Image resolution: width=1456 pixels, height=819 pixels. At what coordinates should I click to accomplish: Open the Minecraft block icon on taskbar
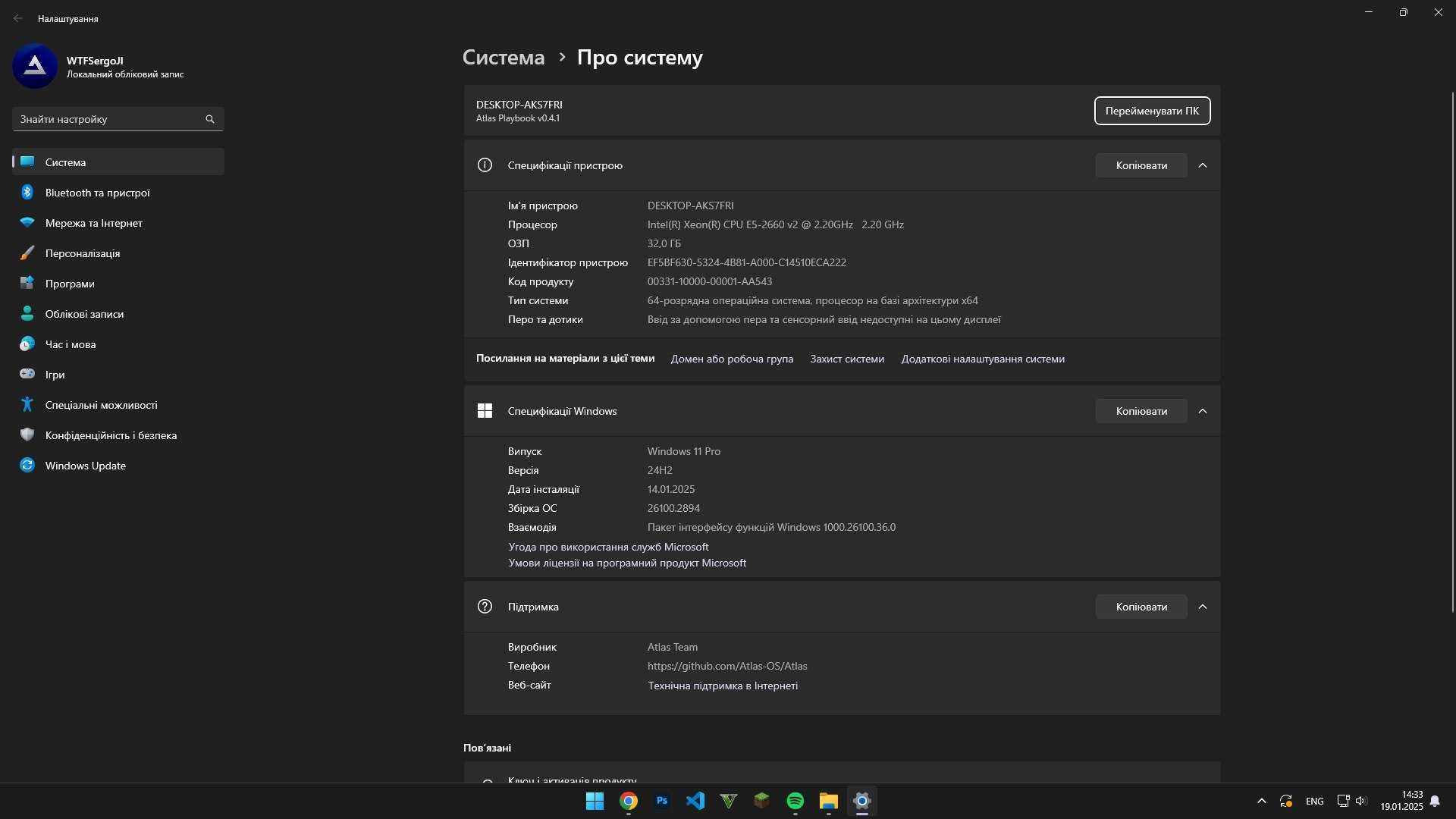[x=762, y=801]
